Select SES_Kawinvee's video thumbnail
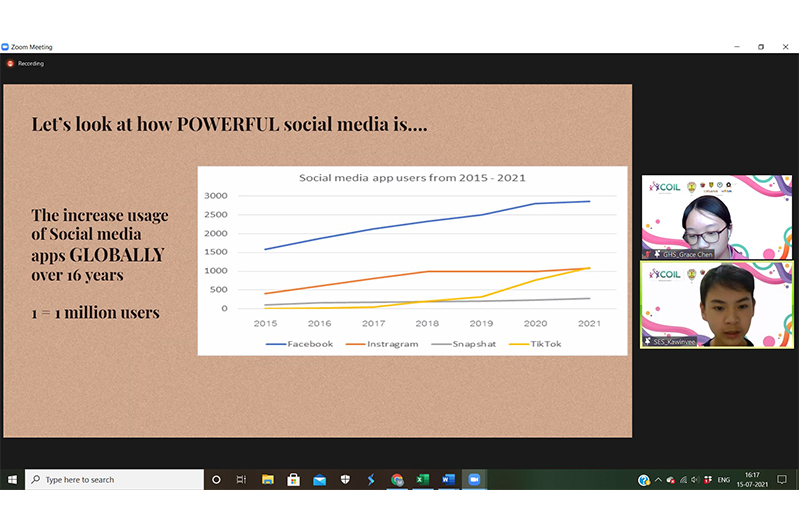Viewport: 799px width, 530px height. (x=716, y=305)
